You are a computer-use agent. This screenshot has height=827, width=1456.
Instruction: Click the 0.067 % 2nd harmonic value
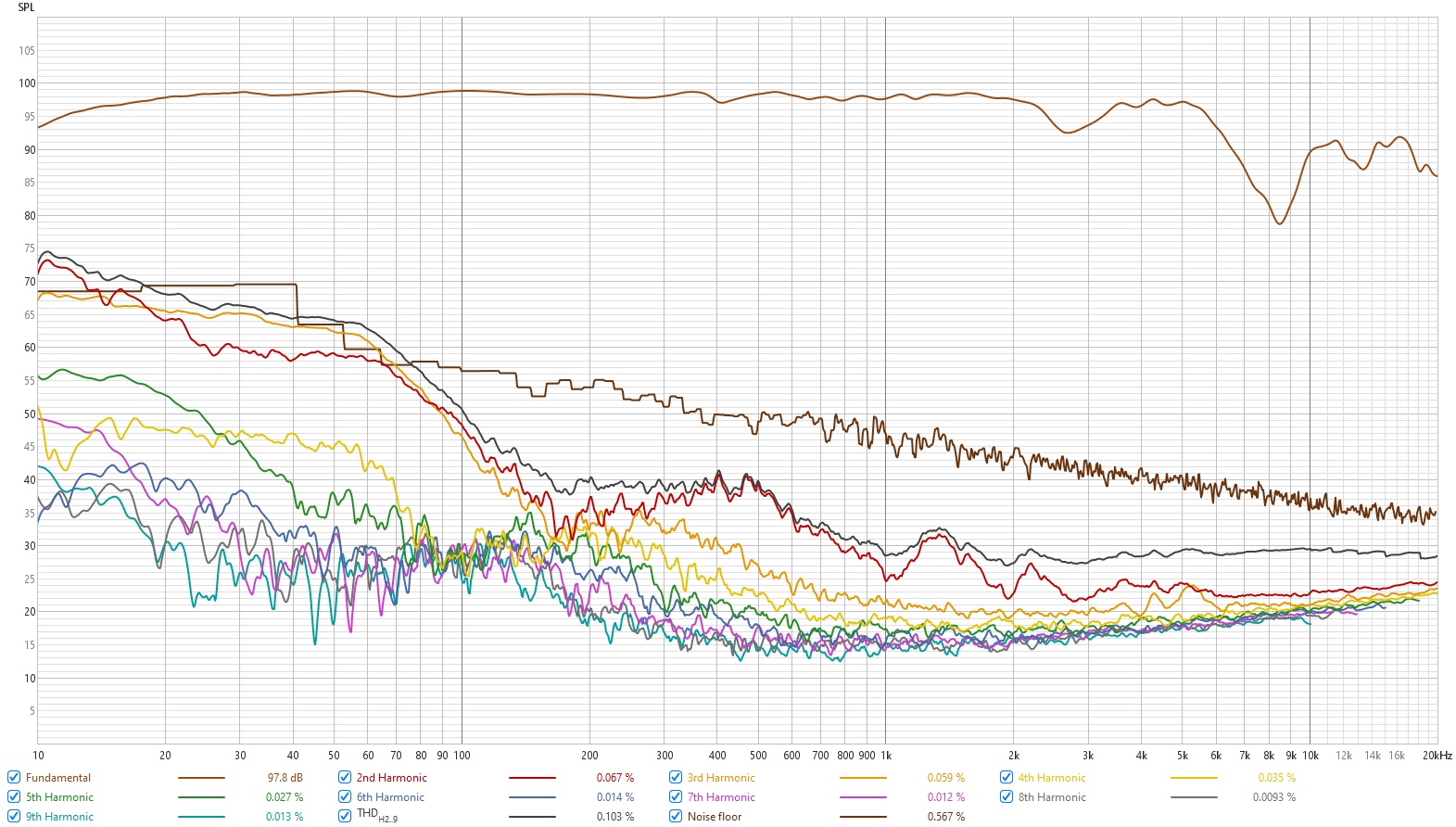click(615, 778)
